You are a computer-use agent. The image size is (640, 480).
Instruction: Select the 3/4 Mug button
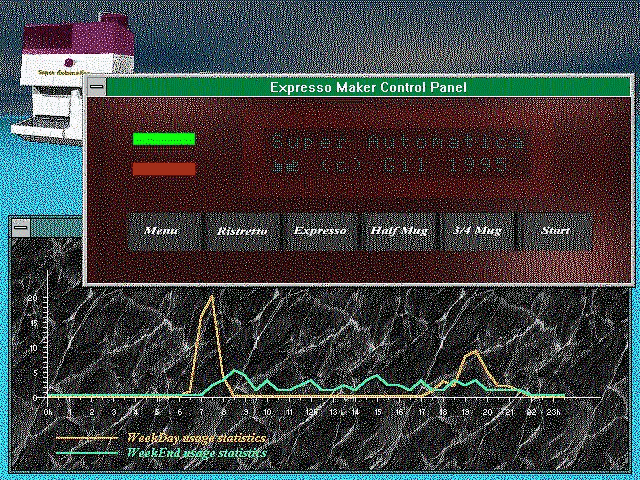[477, 231]
